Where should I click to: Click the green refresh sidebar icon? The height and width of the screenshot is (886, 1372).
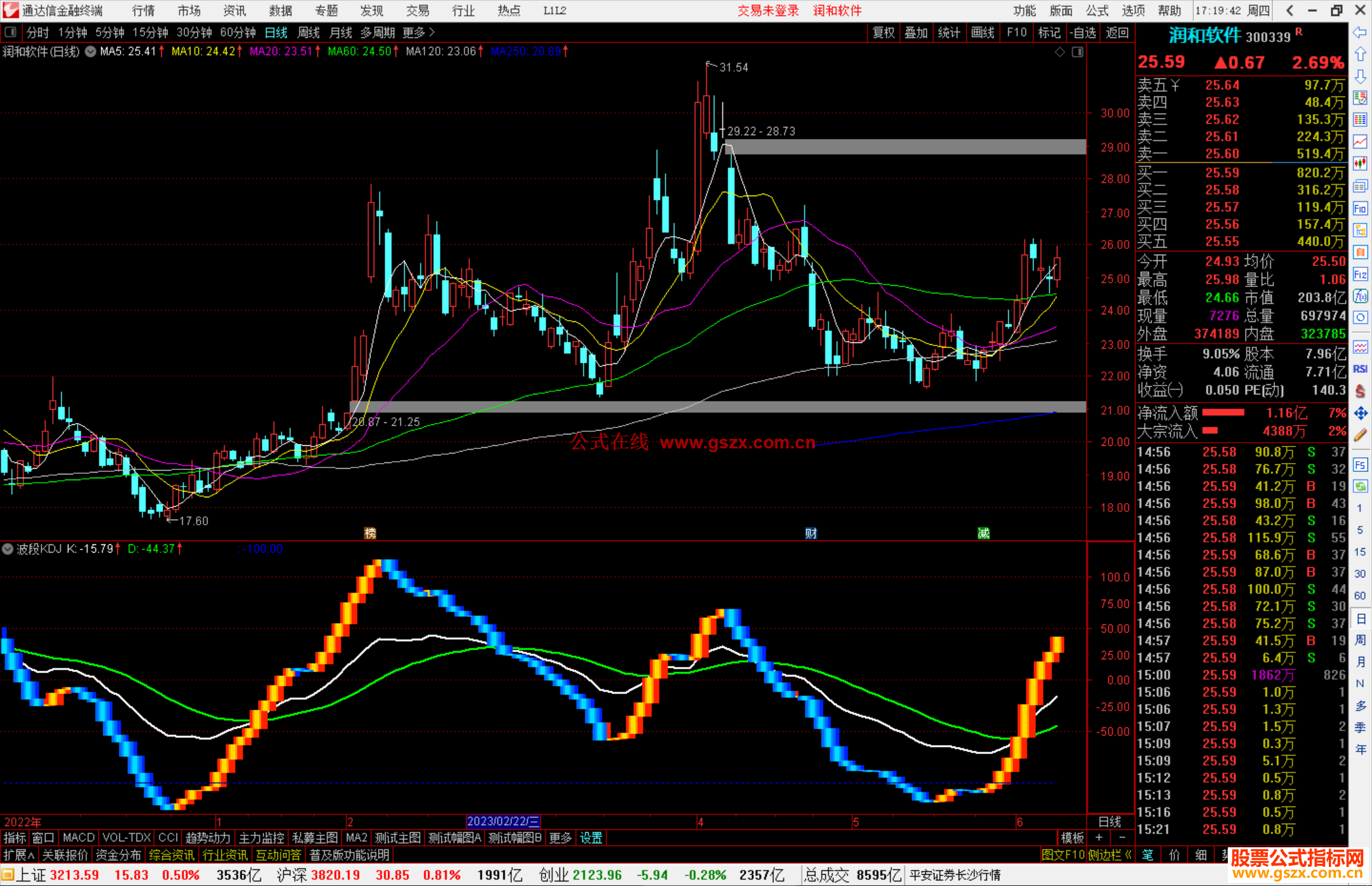coord(1360,487)
